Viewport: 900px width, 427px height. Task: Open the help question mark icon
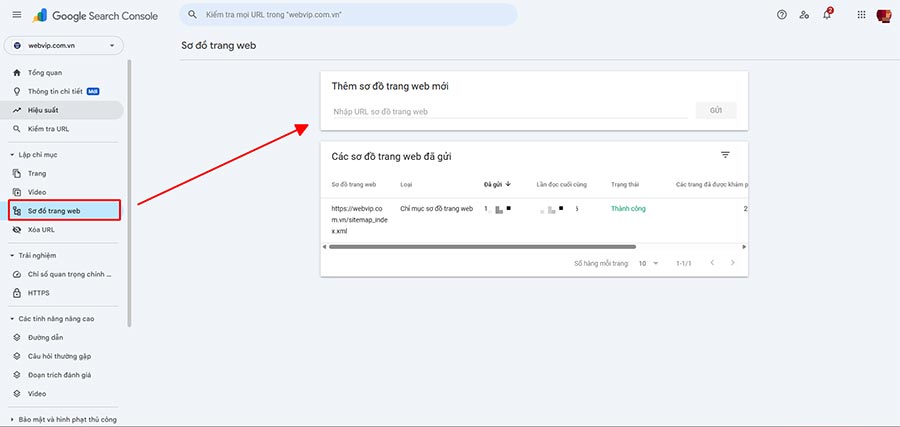[781, 15]
